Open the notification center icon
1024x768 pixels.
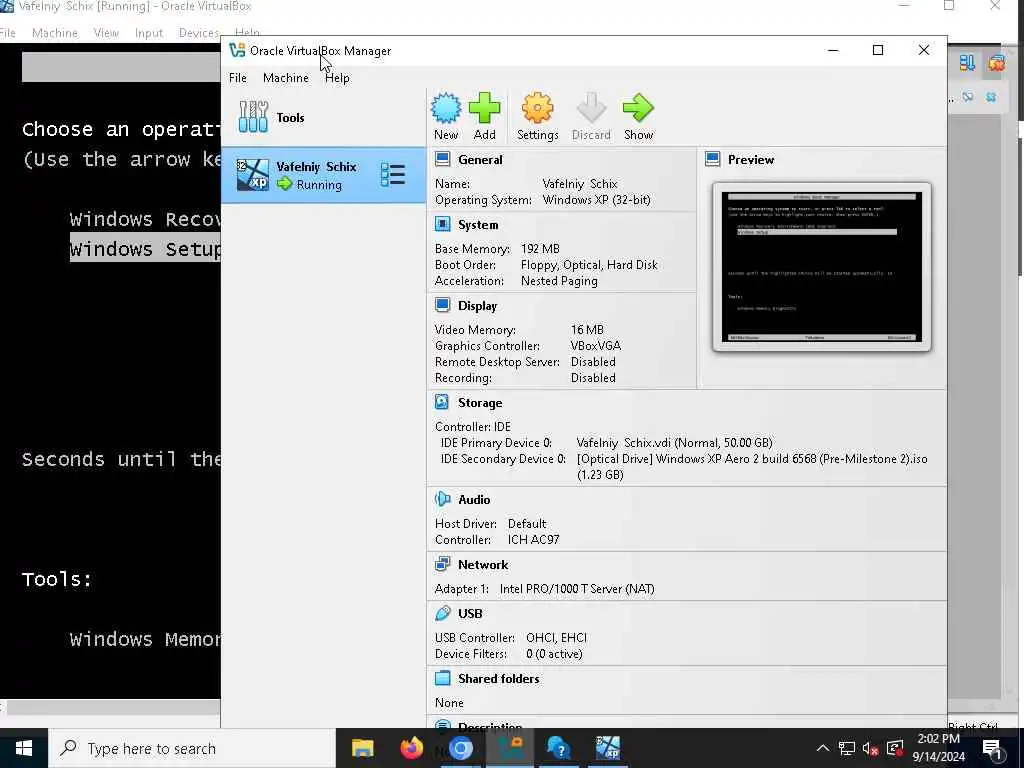point(993,749)
